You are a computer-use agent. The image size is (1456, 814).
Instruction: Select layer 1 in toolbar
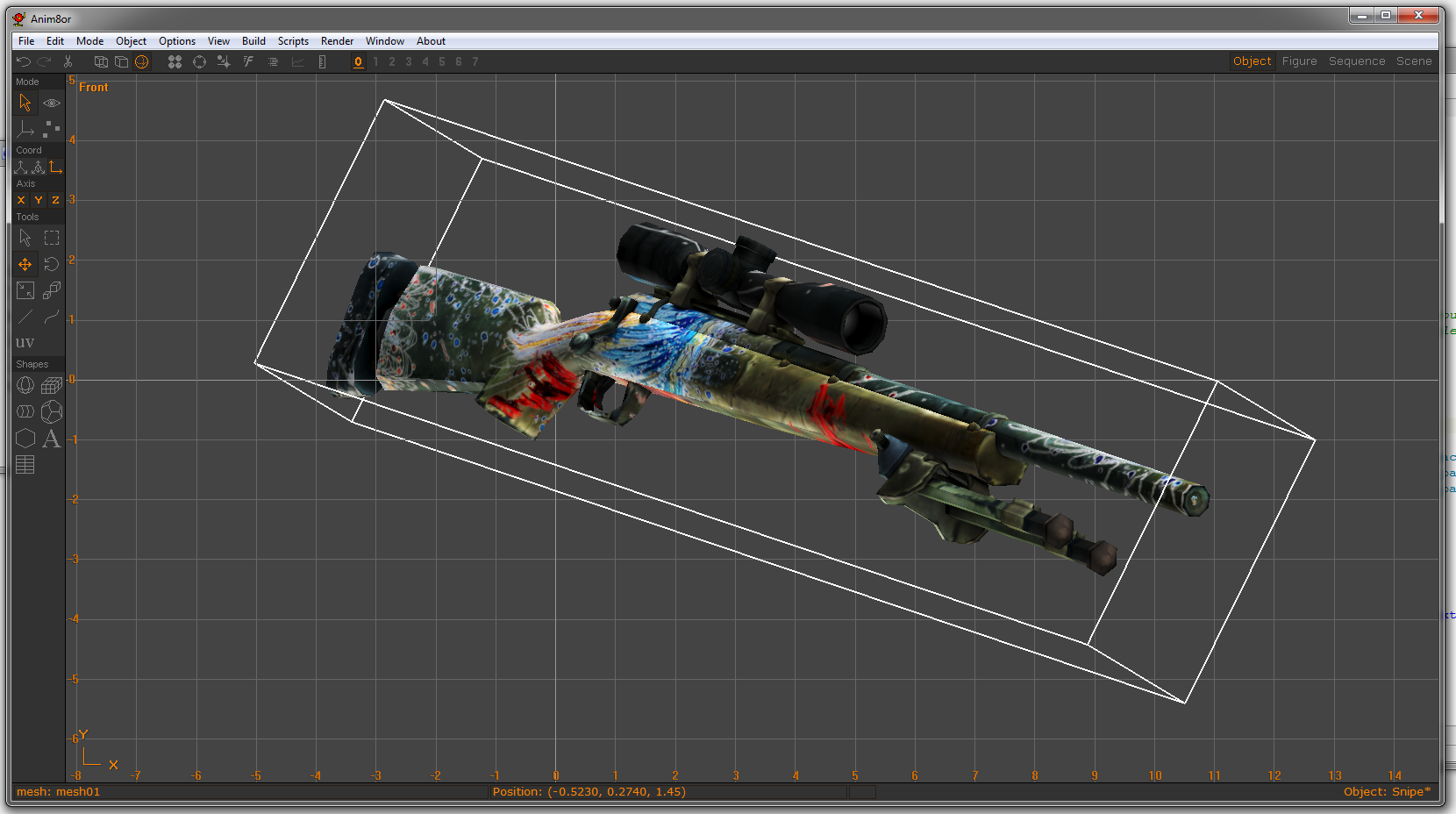(x=375, y=61)
